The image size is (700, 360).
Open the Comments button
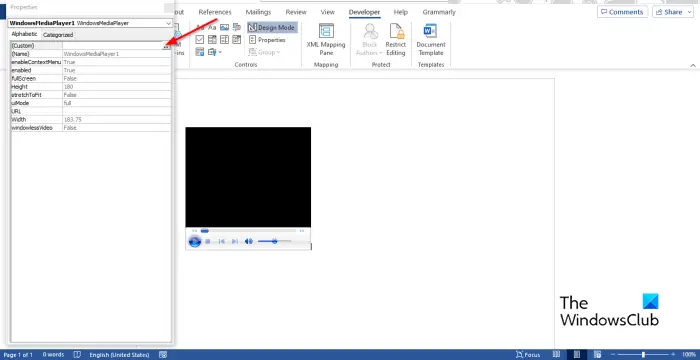pyautogui.click(x=622, y=12)
